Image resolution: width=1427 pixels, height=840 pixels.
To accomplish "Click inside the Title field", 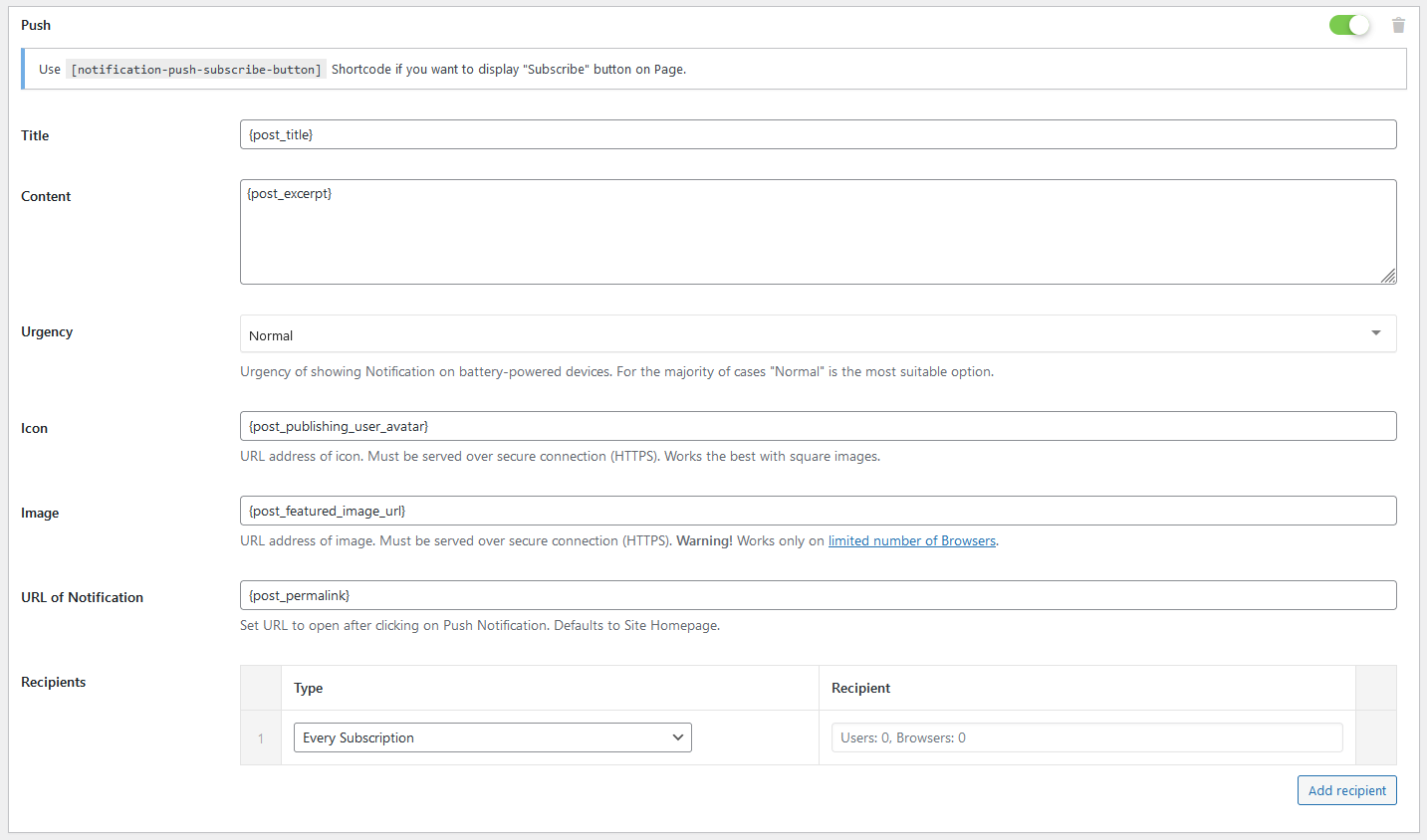I will (x=817, y=133).
